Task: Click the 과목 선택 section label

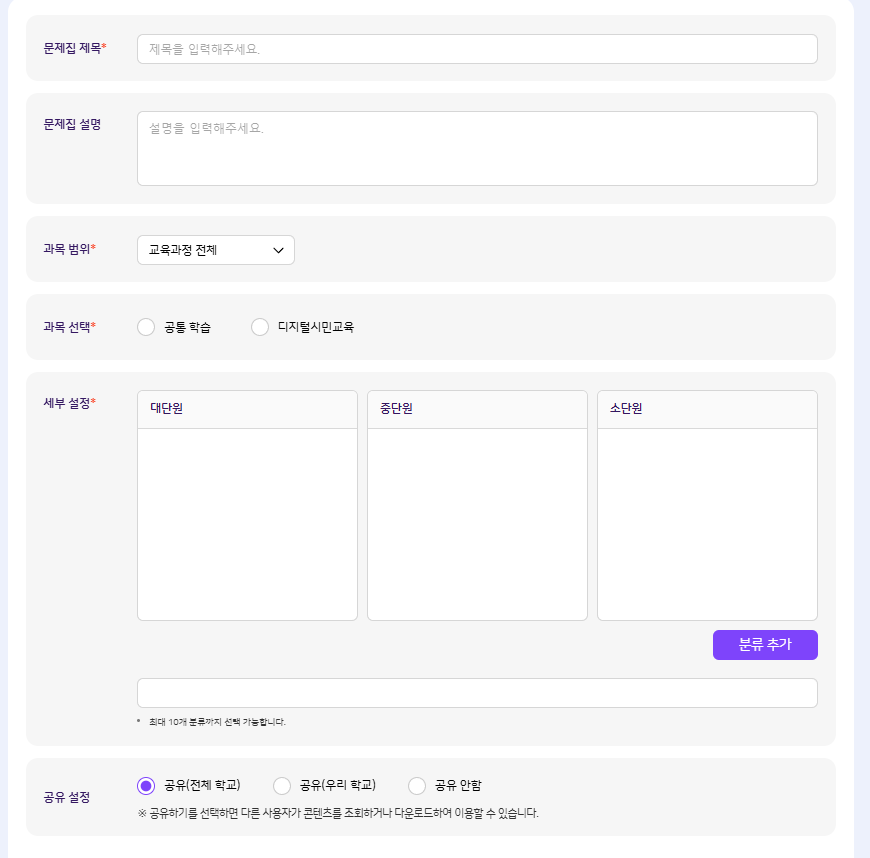Action: pyautogui.click(x=68, y=327)
